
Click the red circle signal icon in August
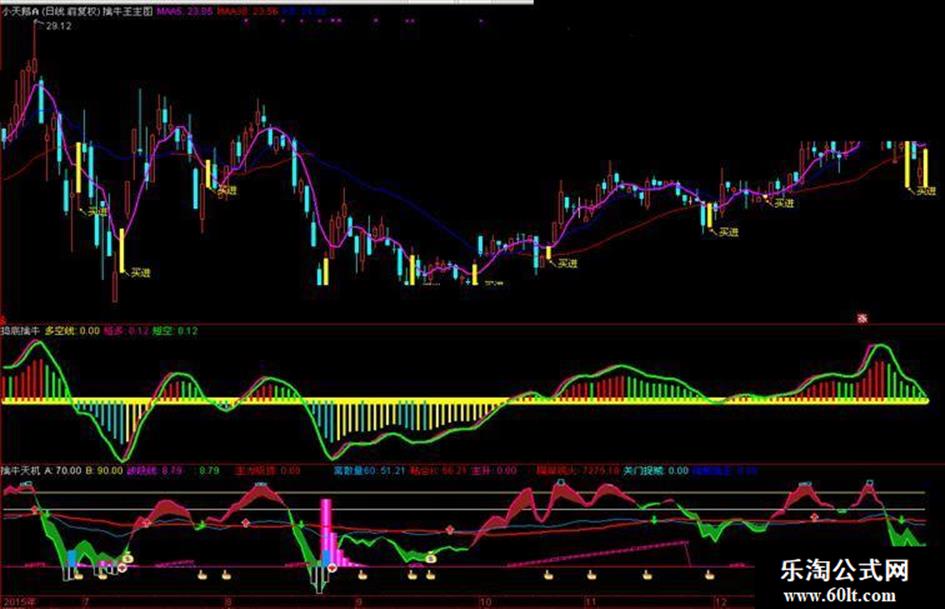click(x=332, y=567)
